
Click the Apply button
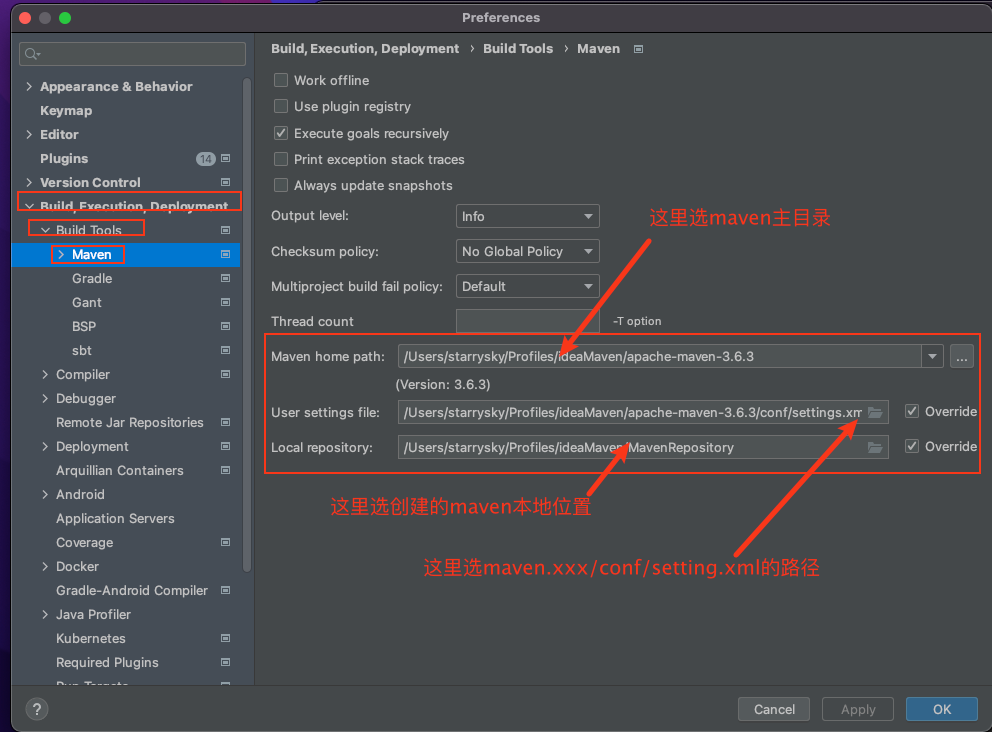point(858,709)
